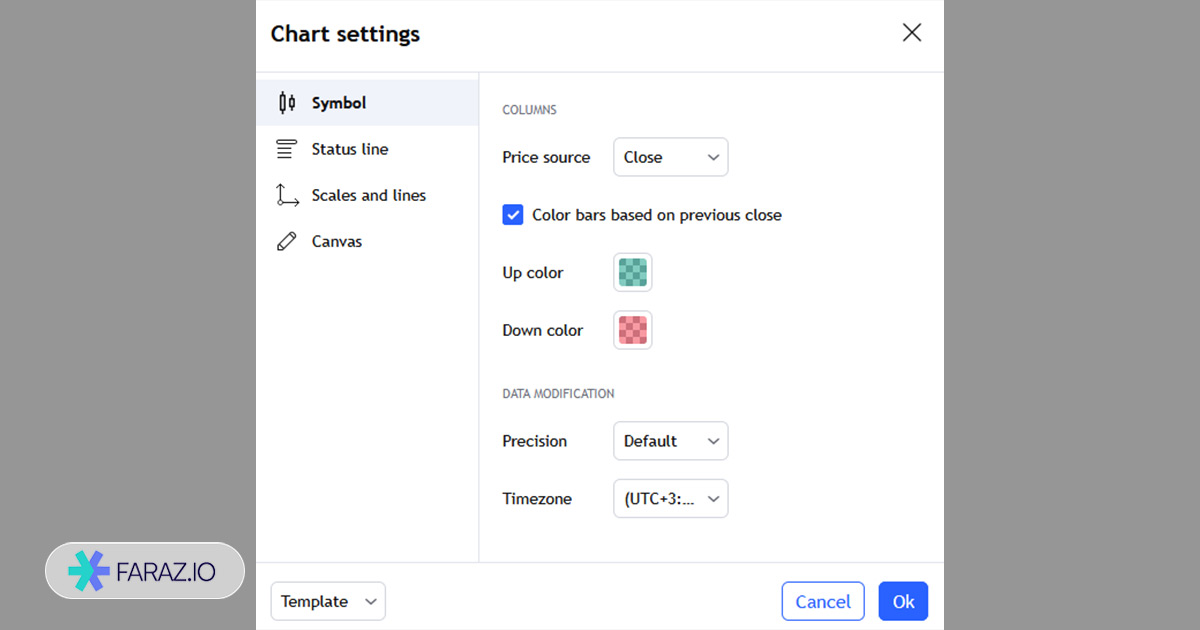Click the Scales and lines axis icon

287,195
